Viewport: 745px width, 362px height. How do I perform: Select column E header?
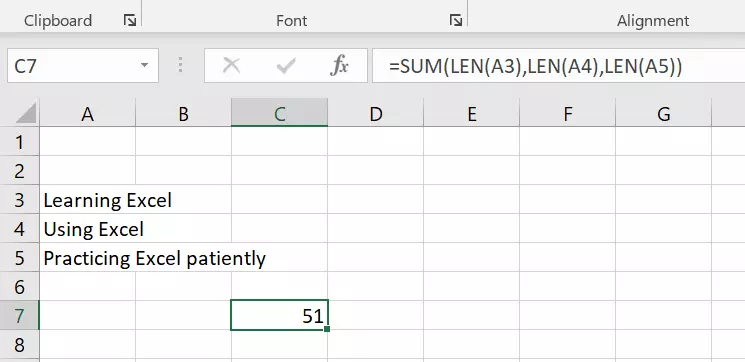[471, 114]
